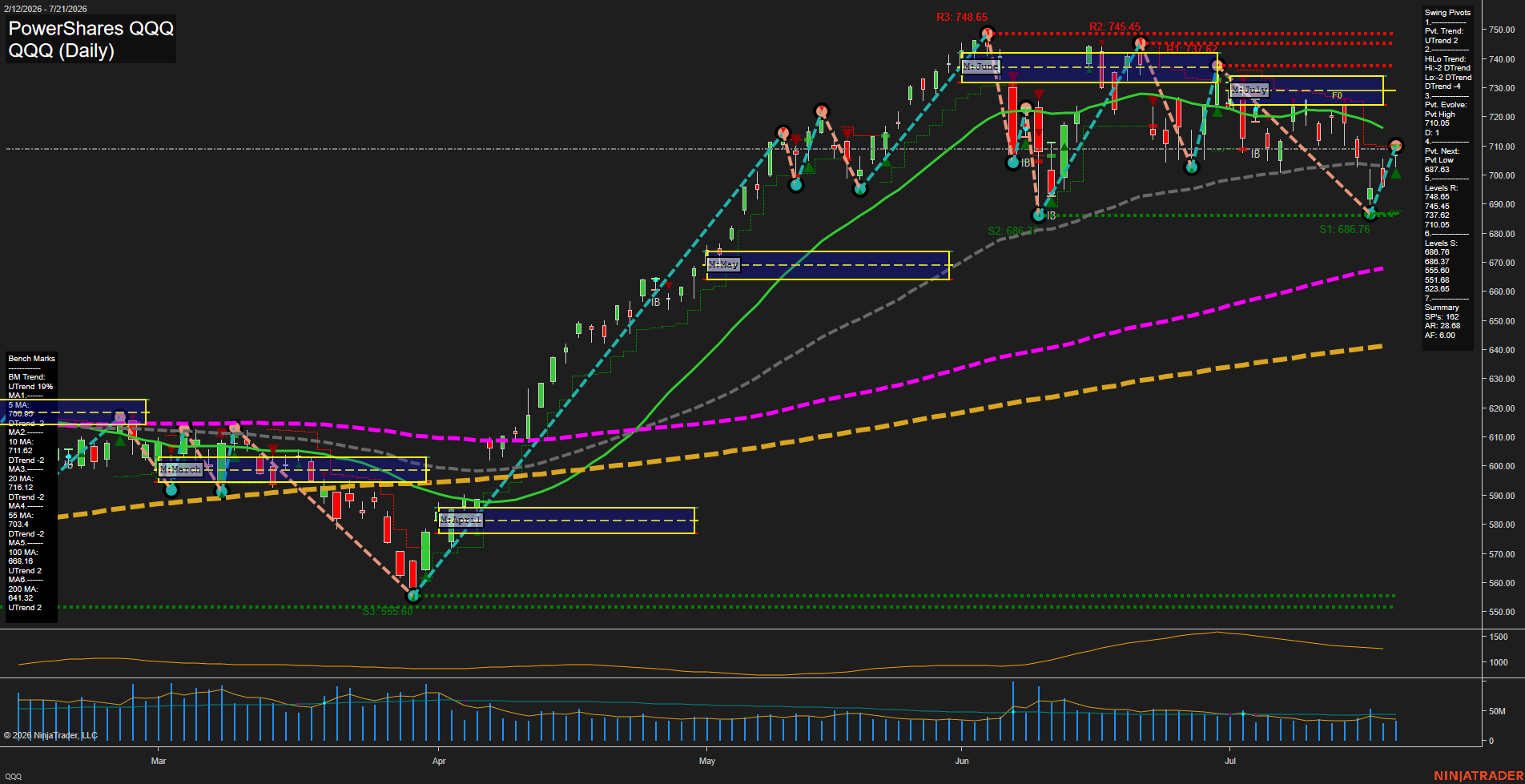The height and width of the screenshot is (784, 1525).
Task: Click the Bench Marks panel heading
Action: [32, 359]
